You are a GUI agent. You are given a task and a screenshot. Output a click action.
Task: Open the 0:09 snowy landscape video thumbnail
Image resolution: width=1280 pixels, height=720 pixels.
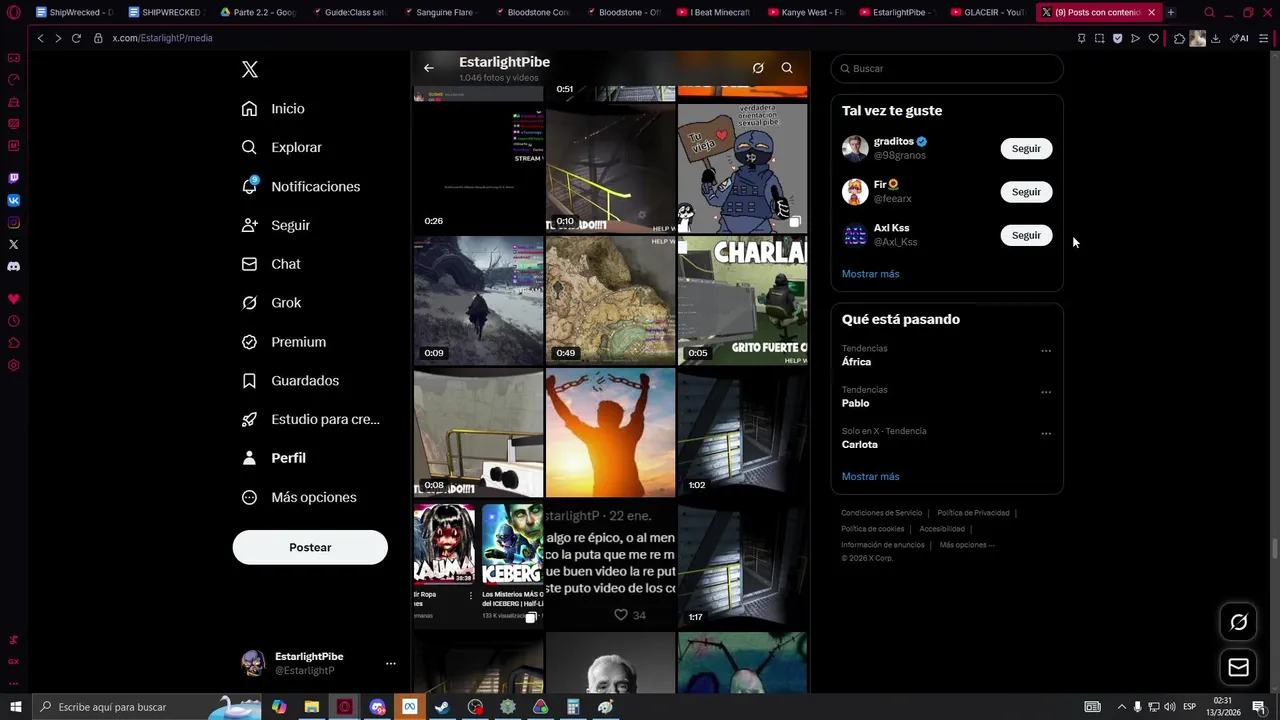(478, 300)
